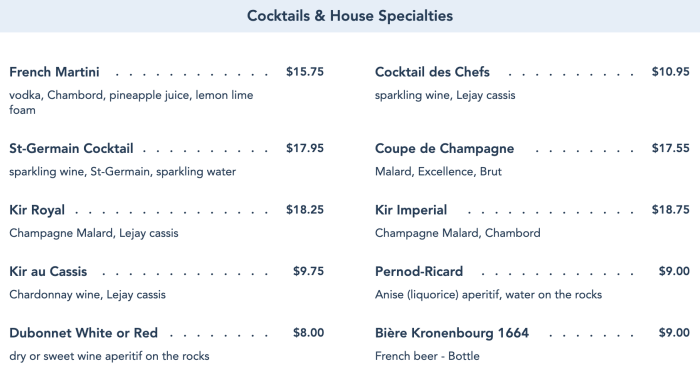The width and height of the screenshot is (700, 374).
Task: Click the $18.75 Kir Imperial price
Action: [671, 210]
